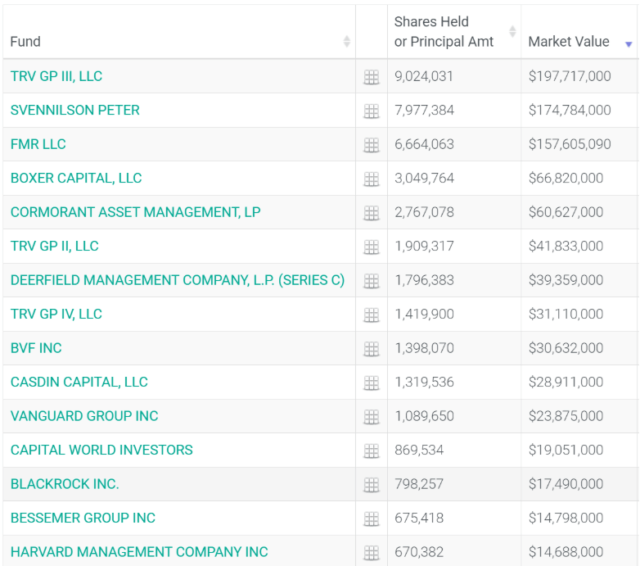Open the BLACKROCK INC. fund link
This screenshot has height=566, width=640.
click(x=64, y=484)
